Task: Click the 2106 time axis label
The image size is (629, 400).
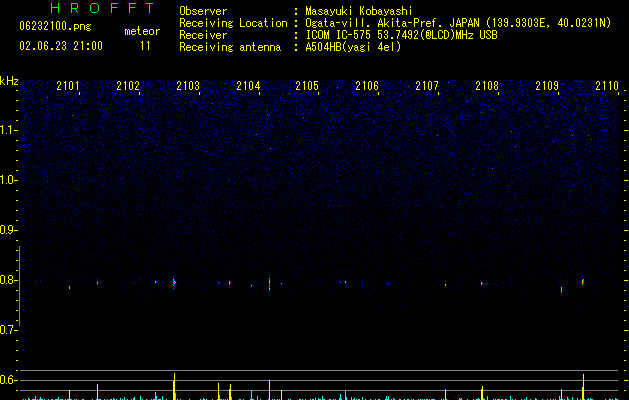Action: pyautogui.click(x=367, y=85)
